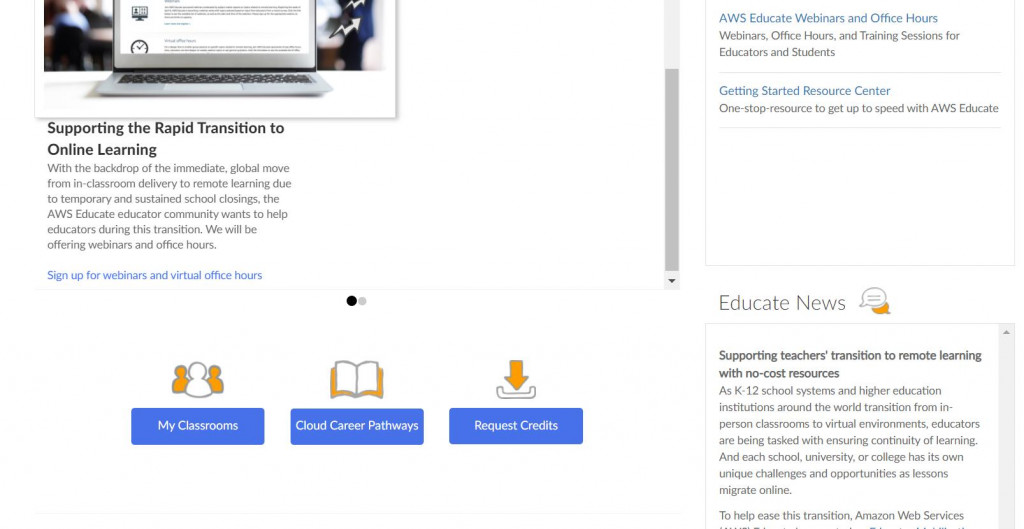Image resolution: width=1024 pixels, height=529 pixels.
Task: Click the news paragraph starting As K-12 school systems
Action: point(849,440)
